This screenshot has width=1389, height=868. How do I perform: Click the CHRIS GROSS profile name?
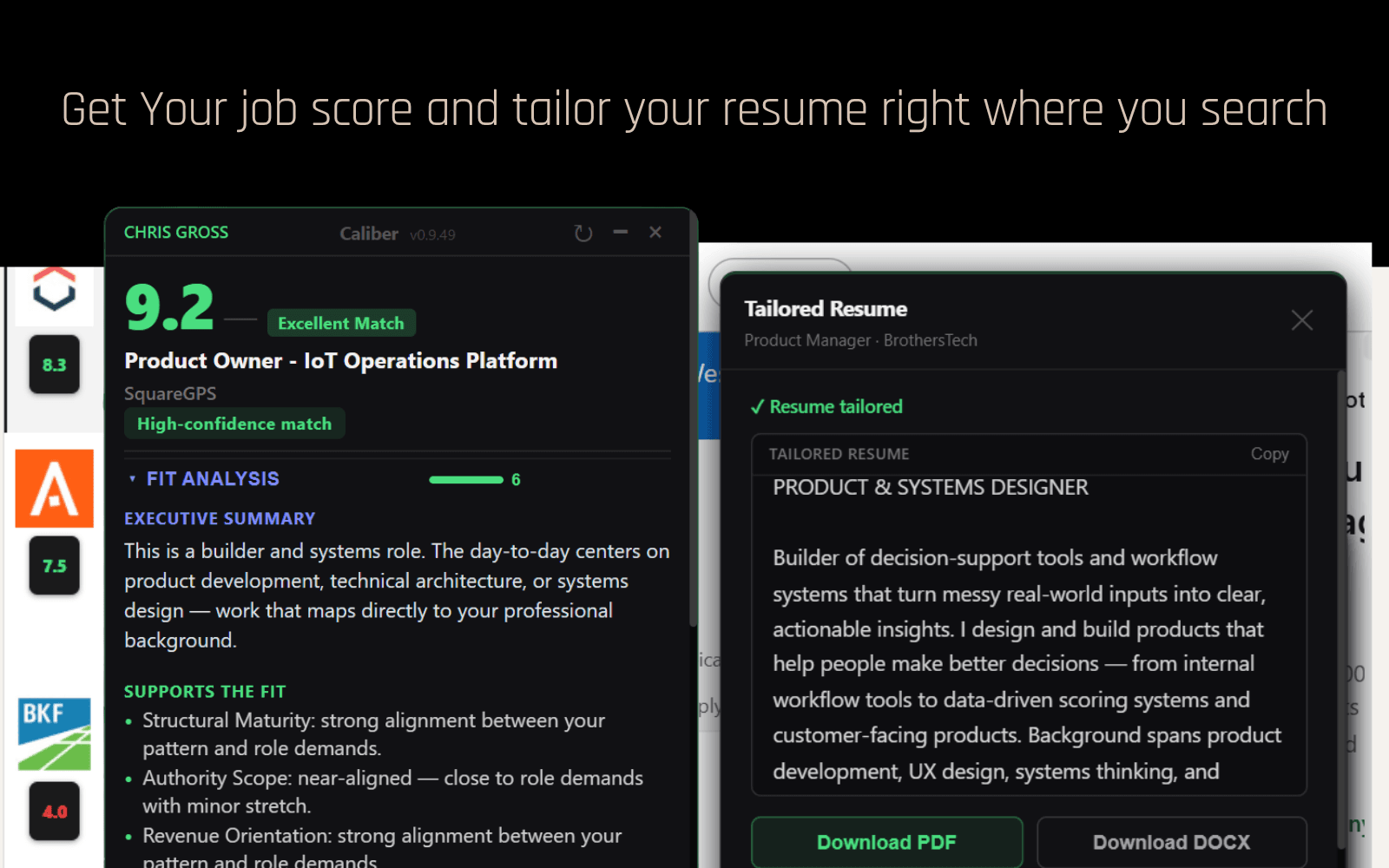coord(176,233)
